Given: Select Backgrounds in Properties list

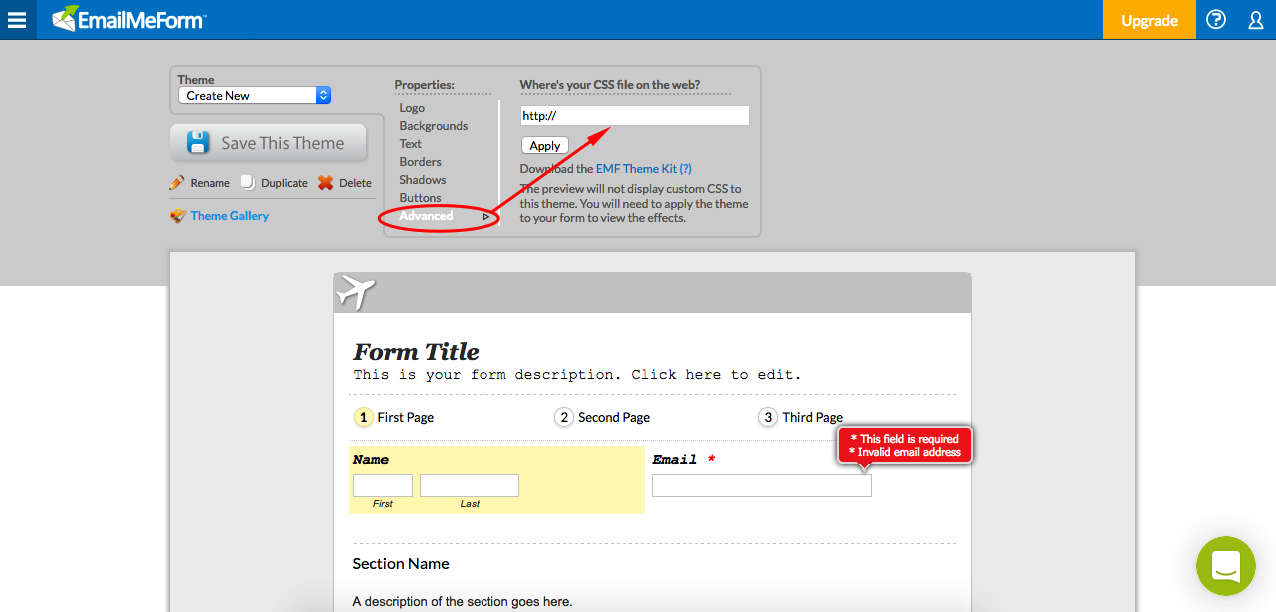Looking at the screenshot, I should pos(434,126).
